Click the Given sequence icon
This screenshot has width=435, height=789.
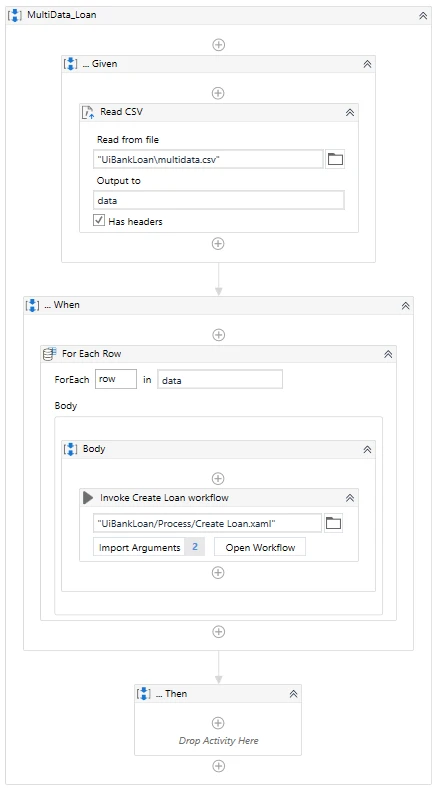click(70, 64)
